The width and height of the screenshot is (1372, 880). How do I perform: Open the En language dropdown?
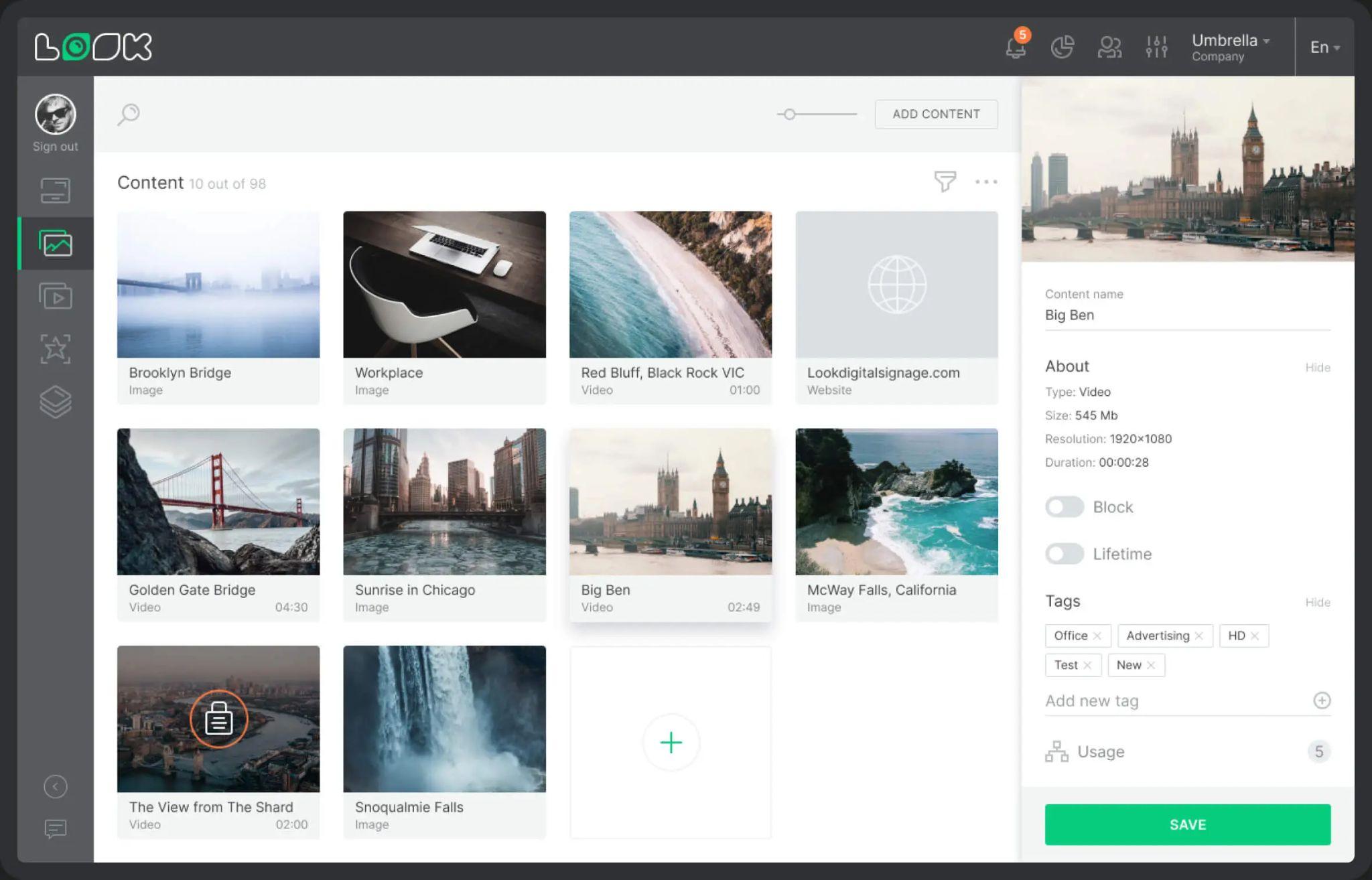click(x=1324, y=48)
